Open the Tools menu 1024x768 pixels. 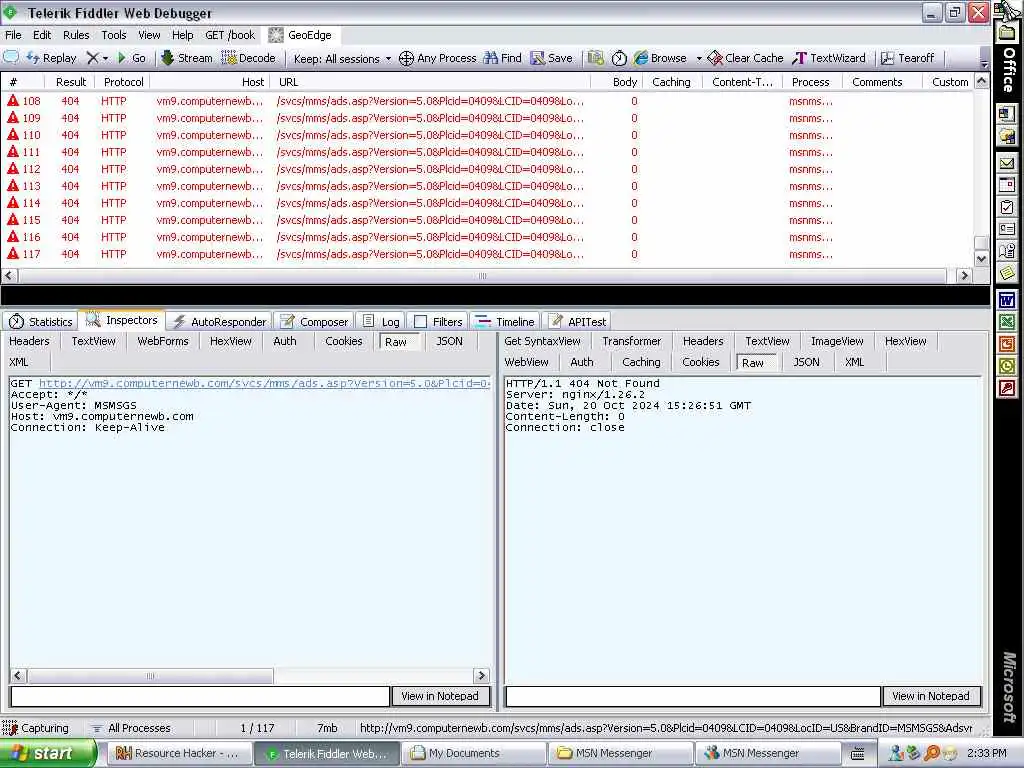tap(114, 35)
